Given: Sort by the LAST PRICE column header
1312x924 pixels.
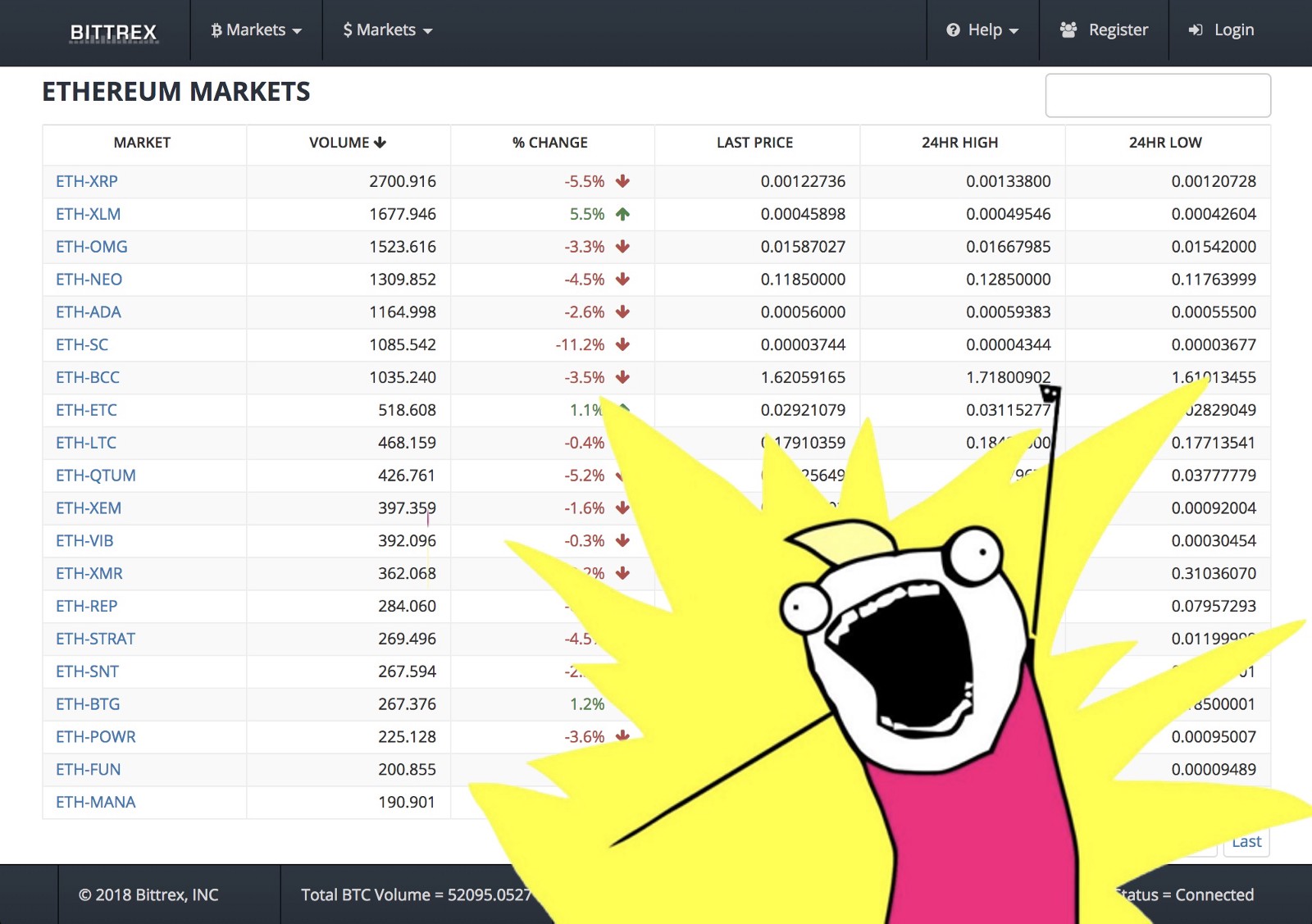Looking at the screenshot, I should pos(755,143).
